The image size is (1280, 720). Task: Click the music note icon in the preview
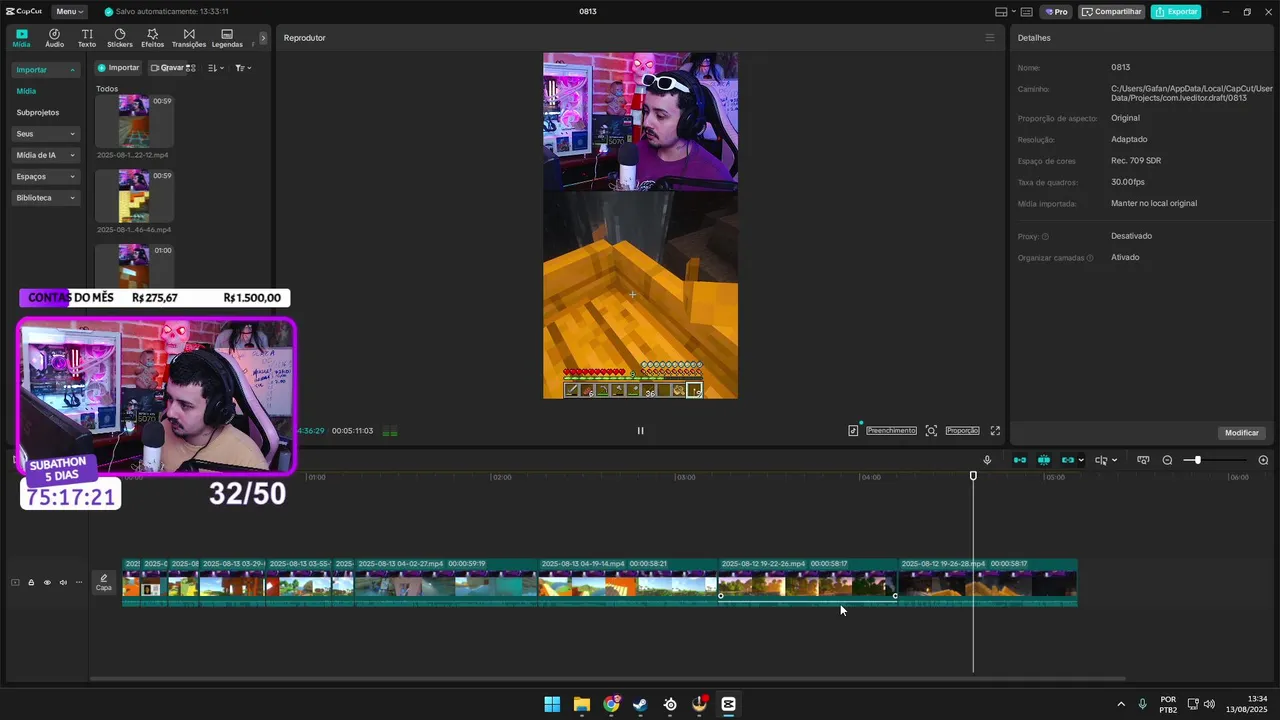(853, 431)
